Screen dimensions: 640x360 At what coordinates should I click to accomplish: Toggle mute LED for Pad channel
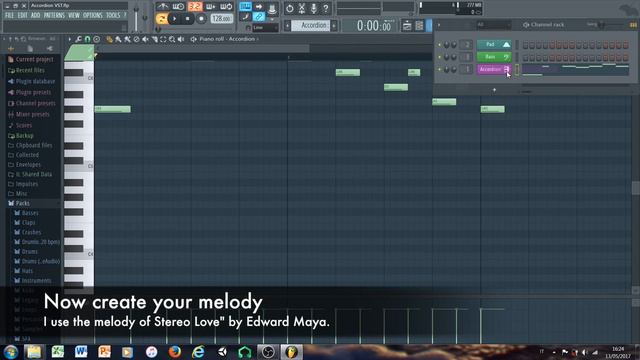[x=440, y=44]
